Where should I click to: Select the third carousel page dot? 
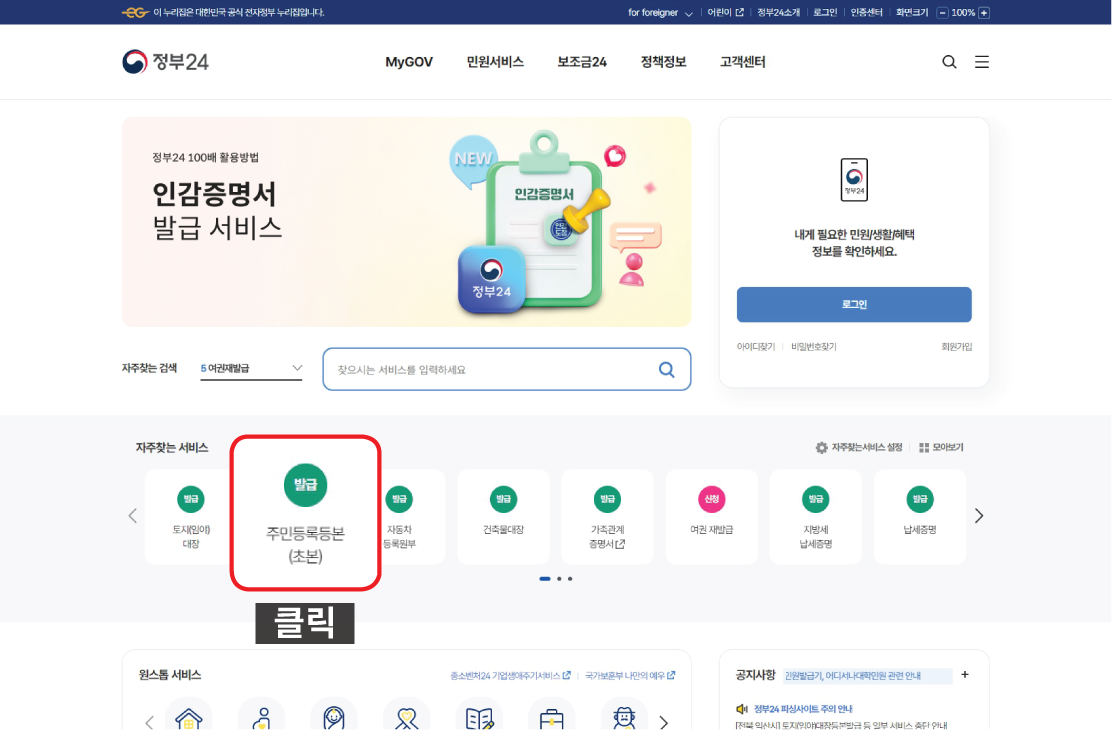[570, 579]
